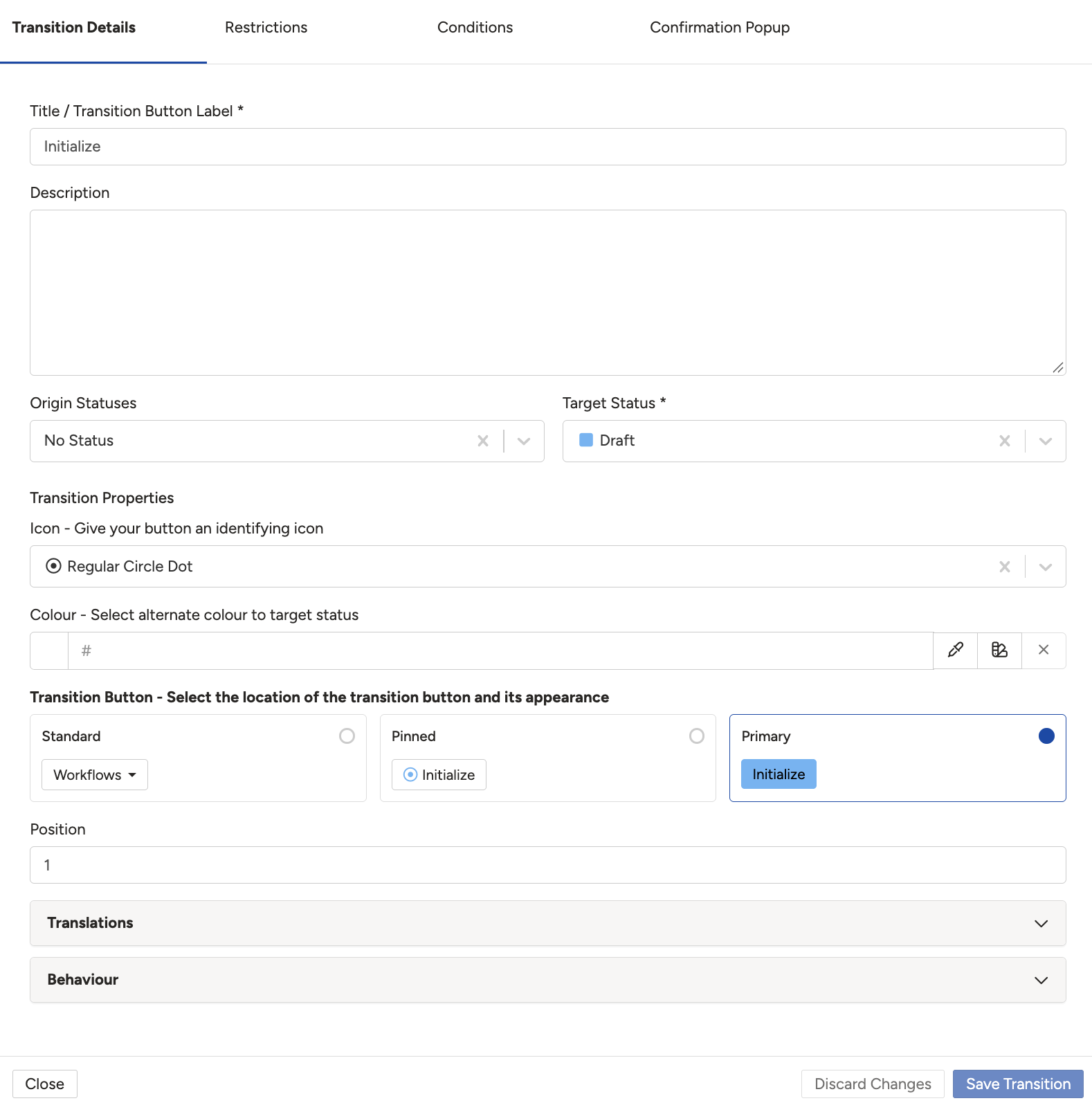Click the circle dot icon beside Regular Circle Dot
This screenshot has height=1103, width=1092.
[53, 566]
